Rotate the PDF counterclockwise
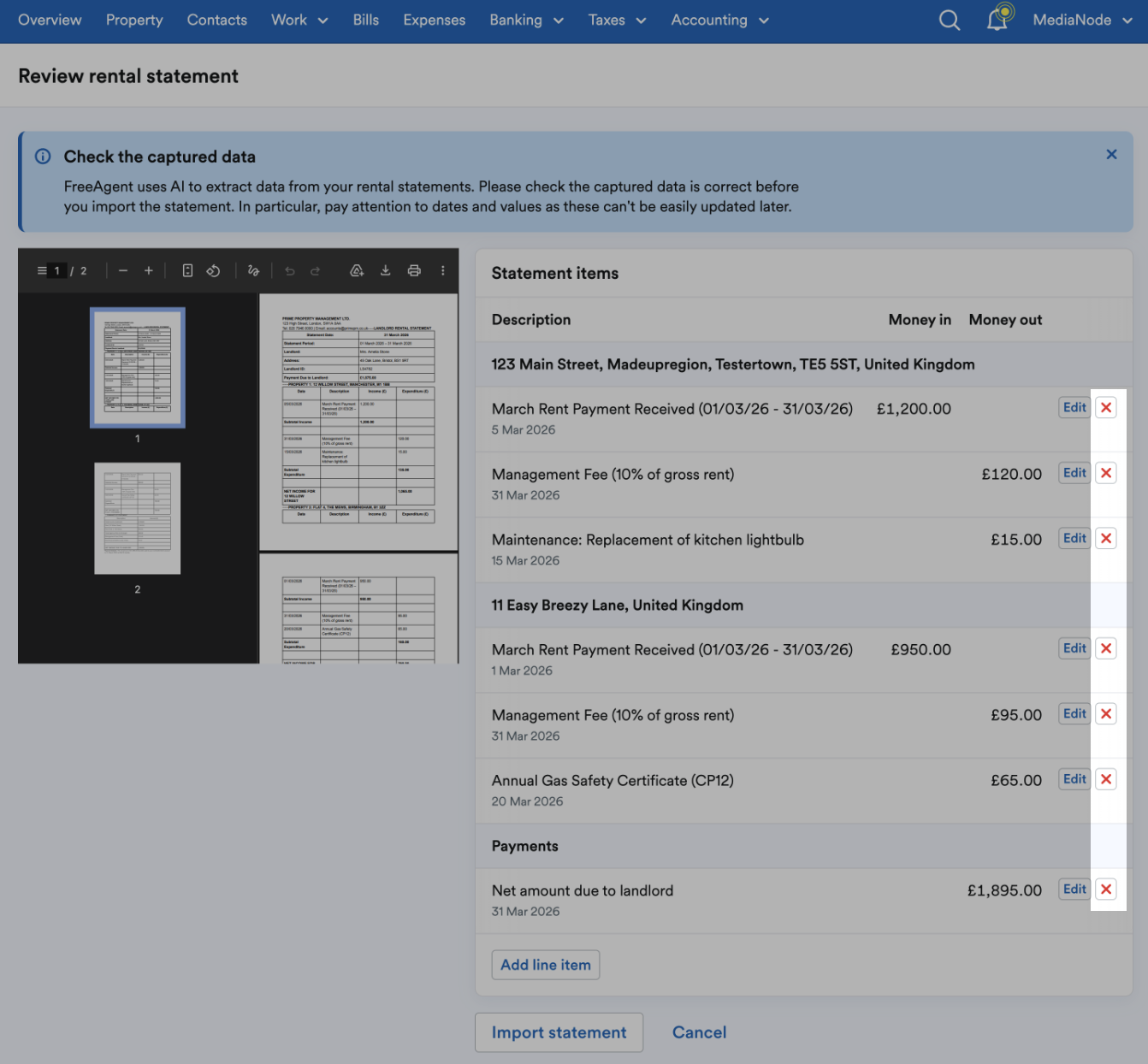This screenshot has height=1064, width=1148. coord(214,271)
